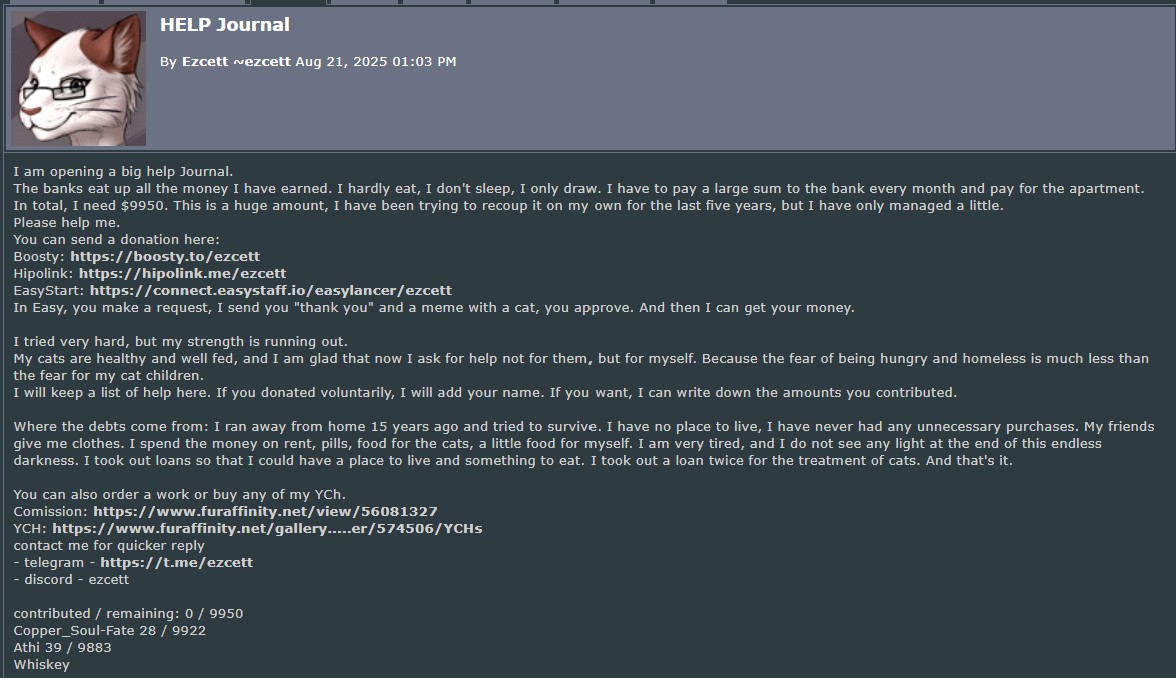The width and height of the screenshot is (1176, 678).
Task: Open the hipolink.me/ezcett link
Action: click(x=182, y=273)
